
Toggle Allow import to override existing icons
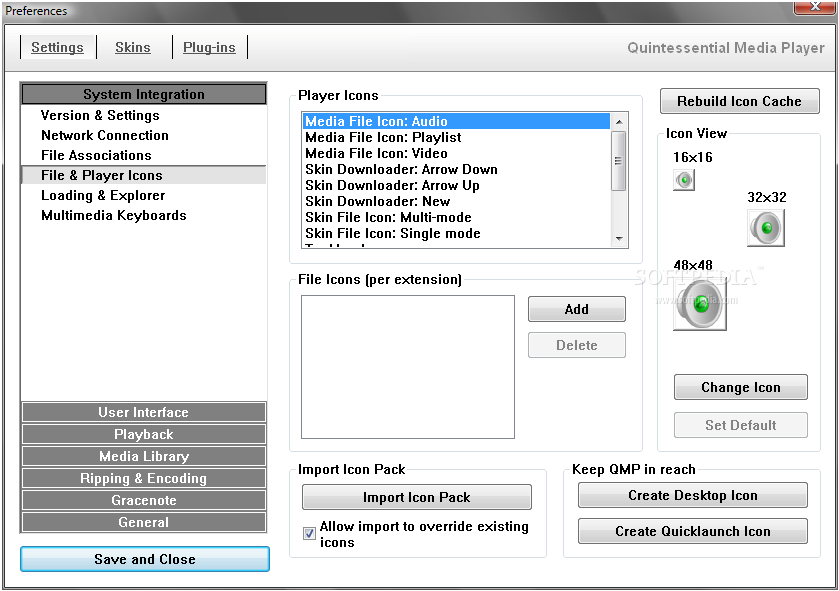point(309,533)
